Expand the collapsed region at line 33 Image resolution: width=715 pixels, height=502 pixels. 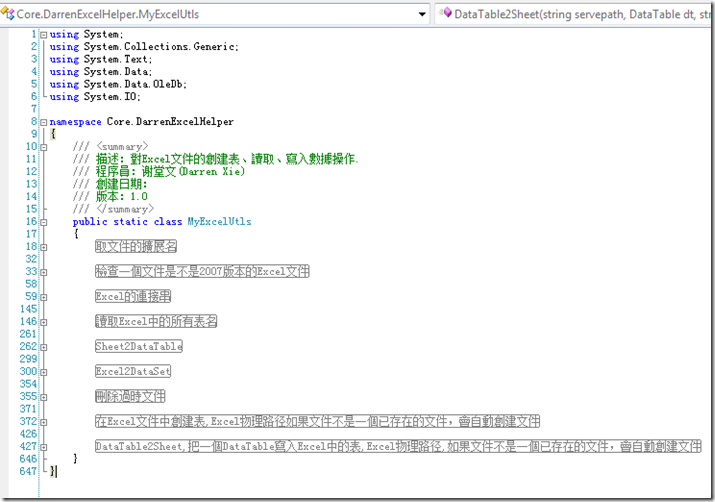click(x=44, y=272)
